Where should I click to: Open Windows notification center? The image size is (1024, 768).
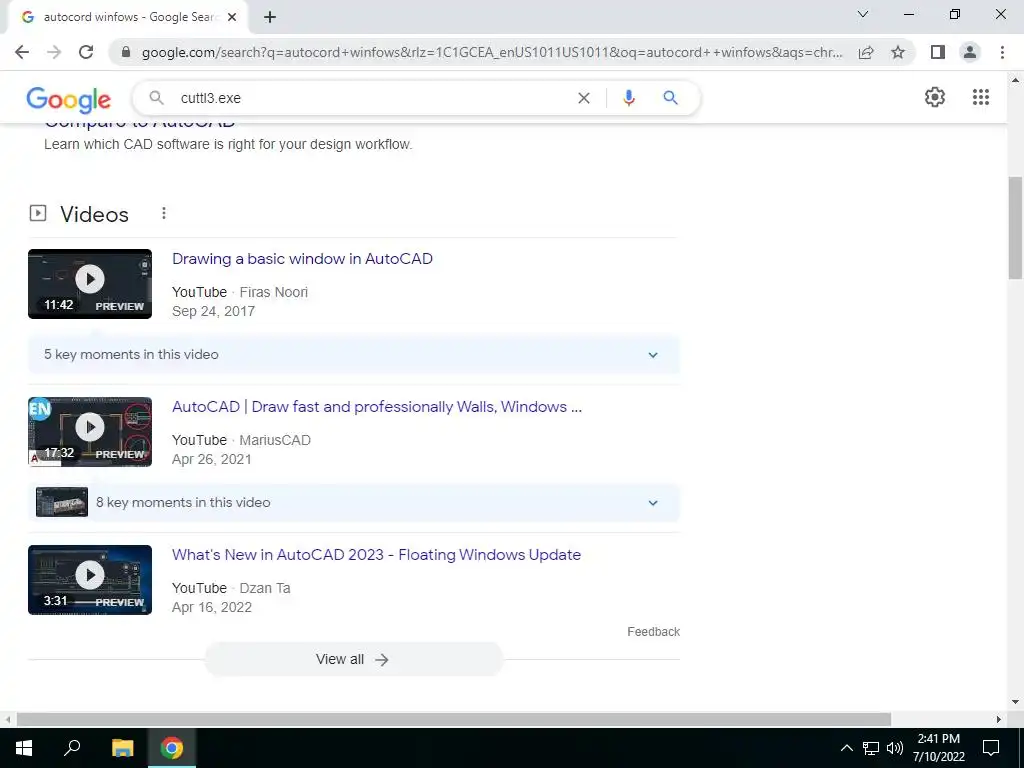991,748
